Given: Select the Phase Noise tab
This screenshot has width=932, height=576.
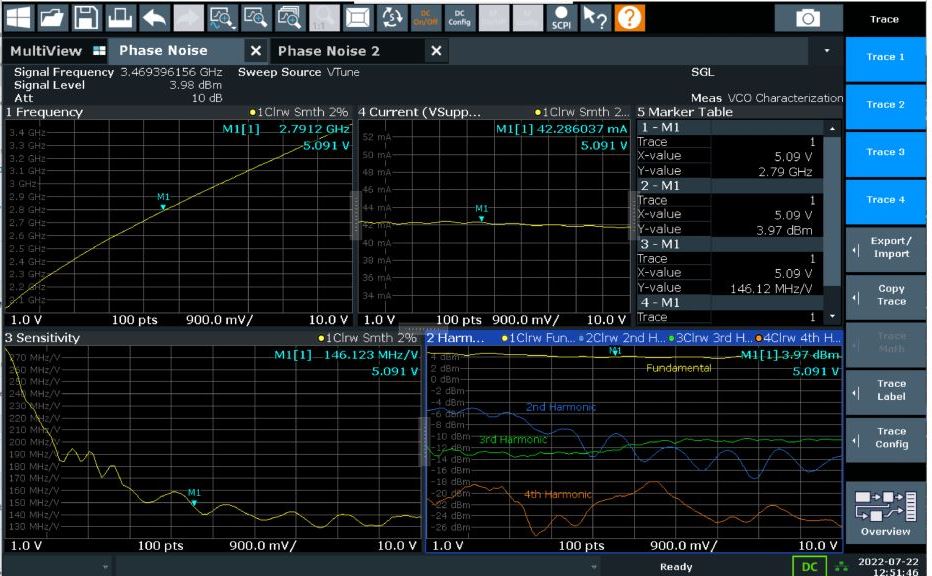Looking at the screenshot, I should pos(163,51).
